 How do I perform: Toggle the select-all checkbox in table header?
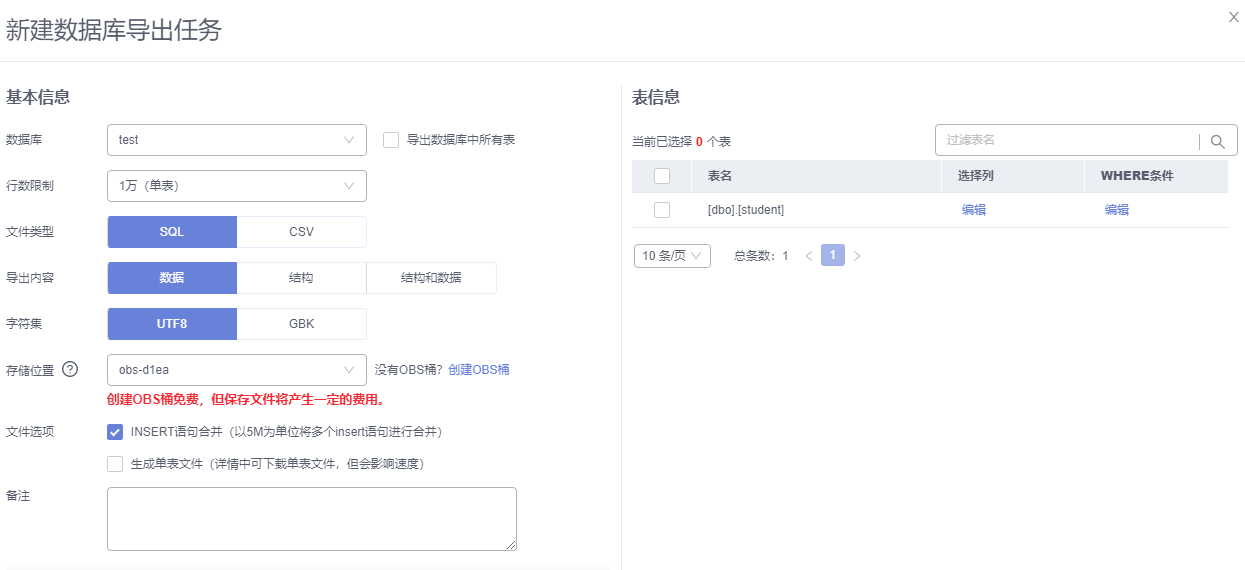(x=662, y=176)
